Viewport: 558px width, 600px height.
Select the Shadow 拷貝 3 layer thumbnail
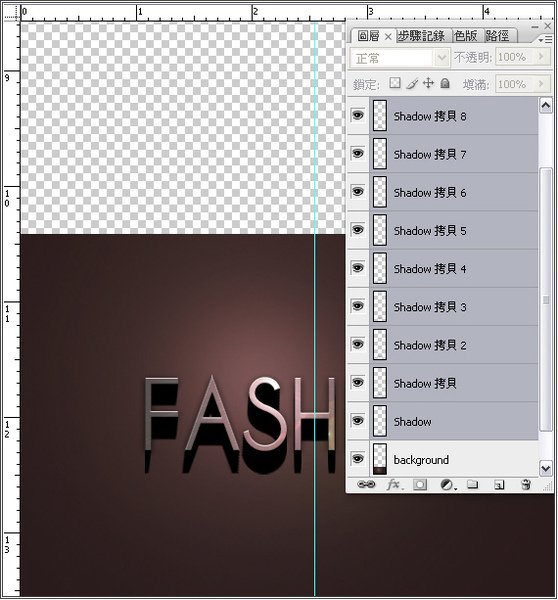pos(380,306)
